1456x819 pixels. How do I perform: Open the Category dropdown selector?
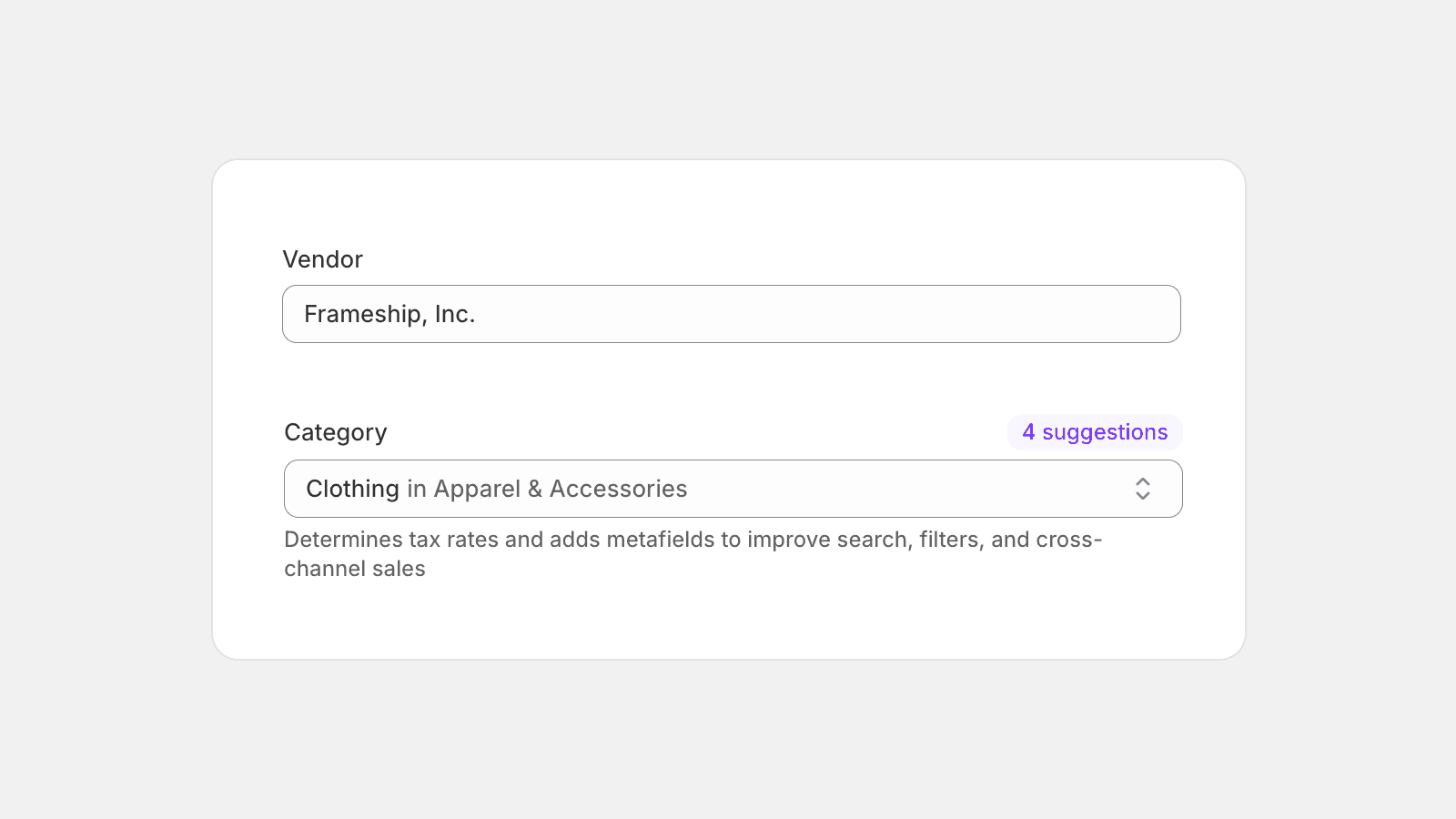click(733, 489)
